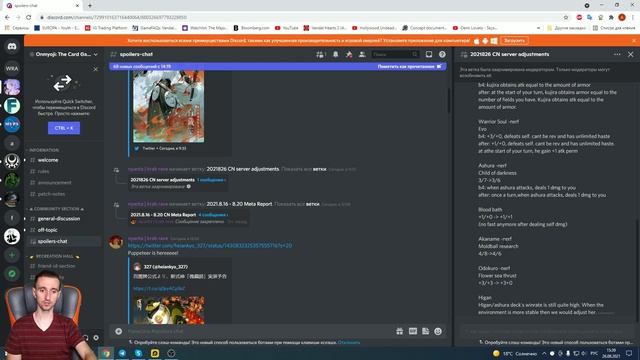Open thread options three-dots menu
Image resolution: width=640 pixels, height=360 pixels.
coord(617,54)
